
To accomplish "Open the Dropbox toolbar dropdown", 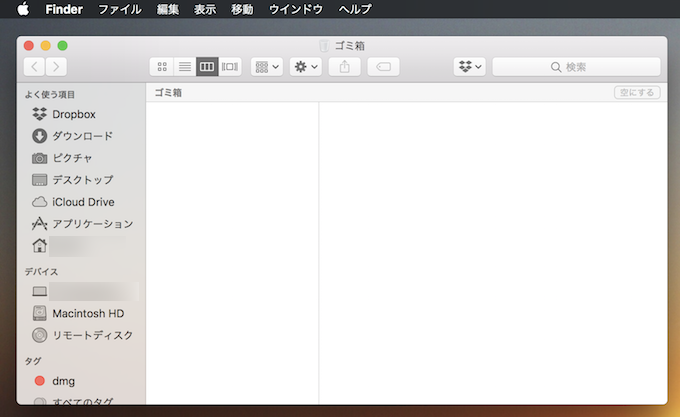I will [x=469, y=67].
